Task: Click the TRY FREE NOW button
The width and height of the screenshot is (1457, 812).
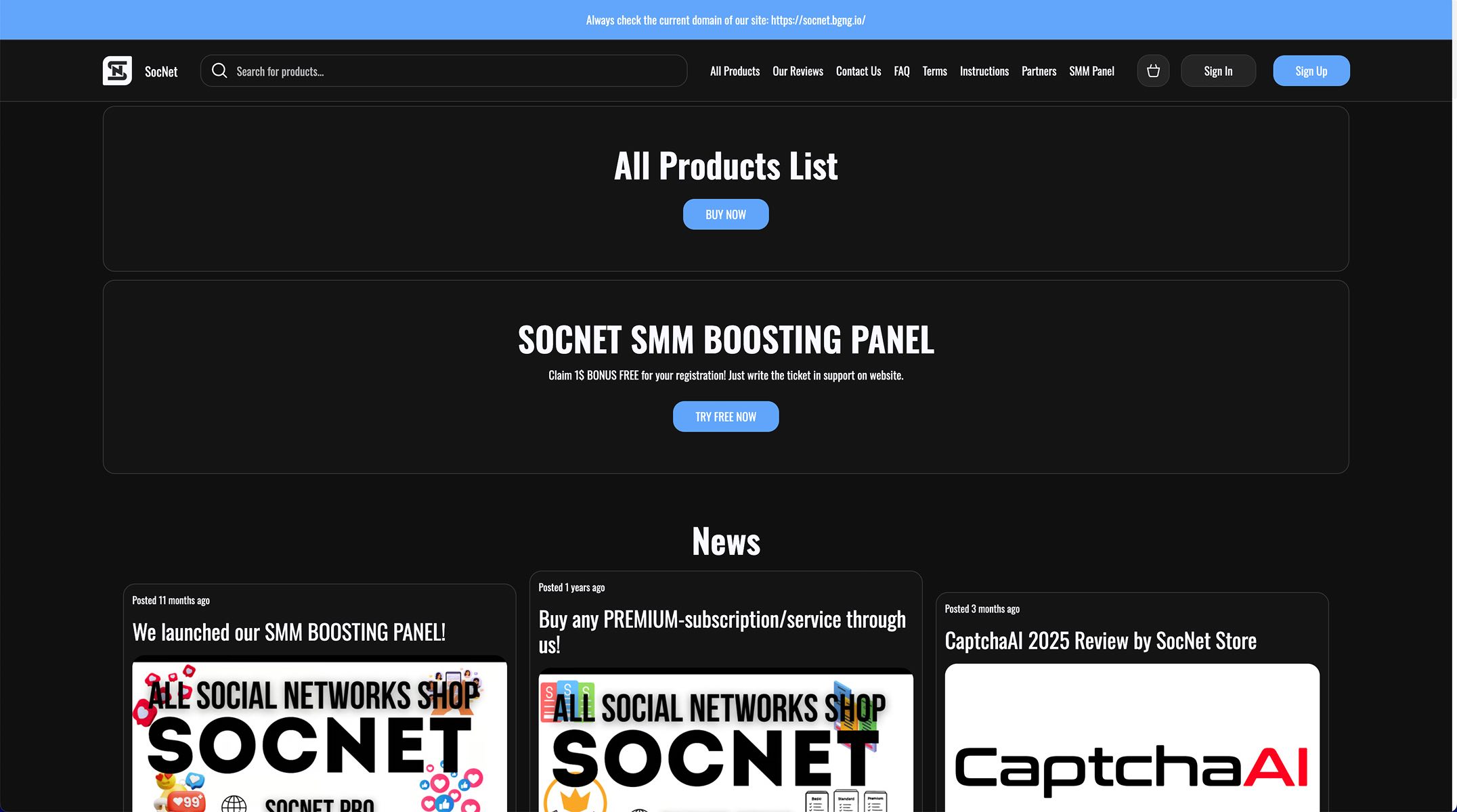Action: (x=725, y=416)
